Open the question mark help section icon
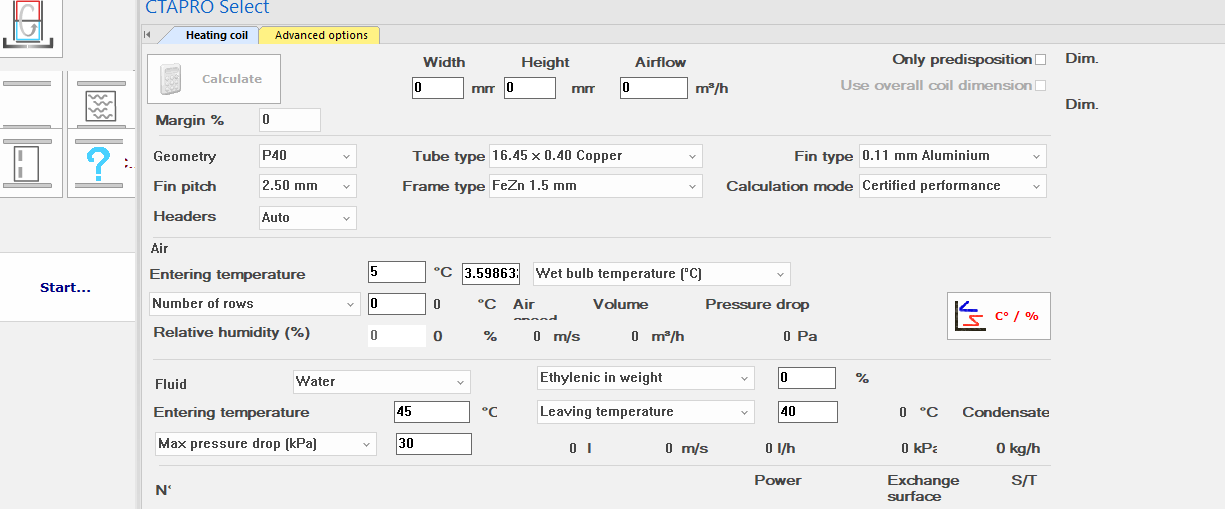The width and height of the screenshot is (1225, 509). [101, 163]
